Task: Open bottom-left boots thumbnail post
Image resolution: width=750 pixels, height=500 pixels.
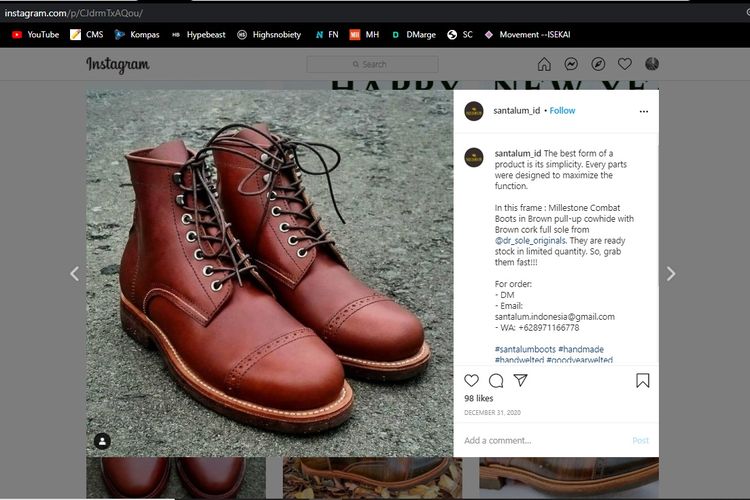Action: pyautogui.click(x=176, y=480)
